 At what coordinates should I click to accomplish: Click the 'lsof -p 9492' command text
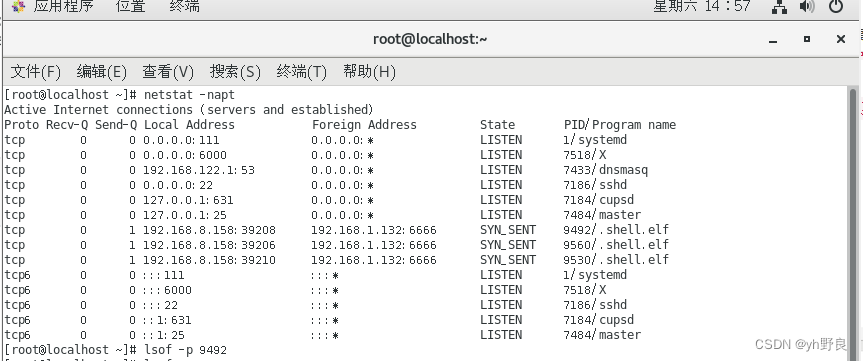pos(185,350)
